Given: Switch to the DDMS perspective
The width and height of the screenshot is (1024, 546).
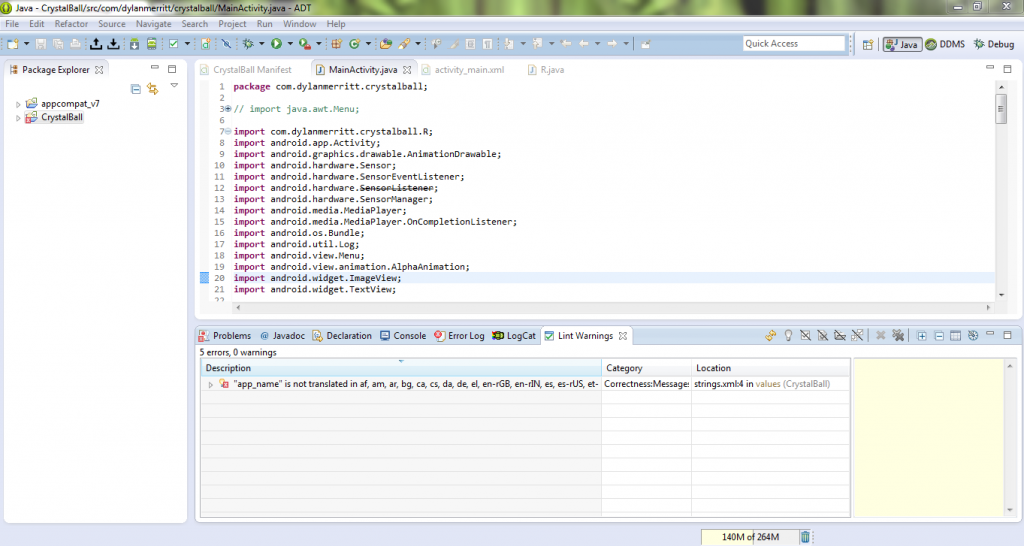Looking at the screenshot, I should click(x=944, y=44).
